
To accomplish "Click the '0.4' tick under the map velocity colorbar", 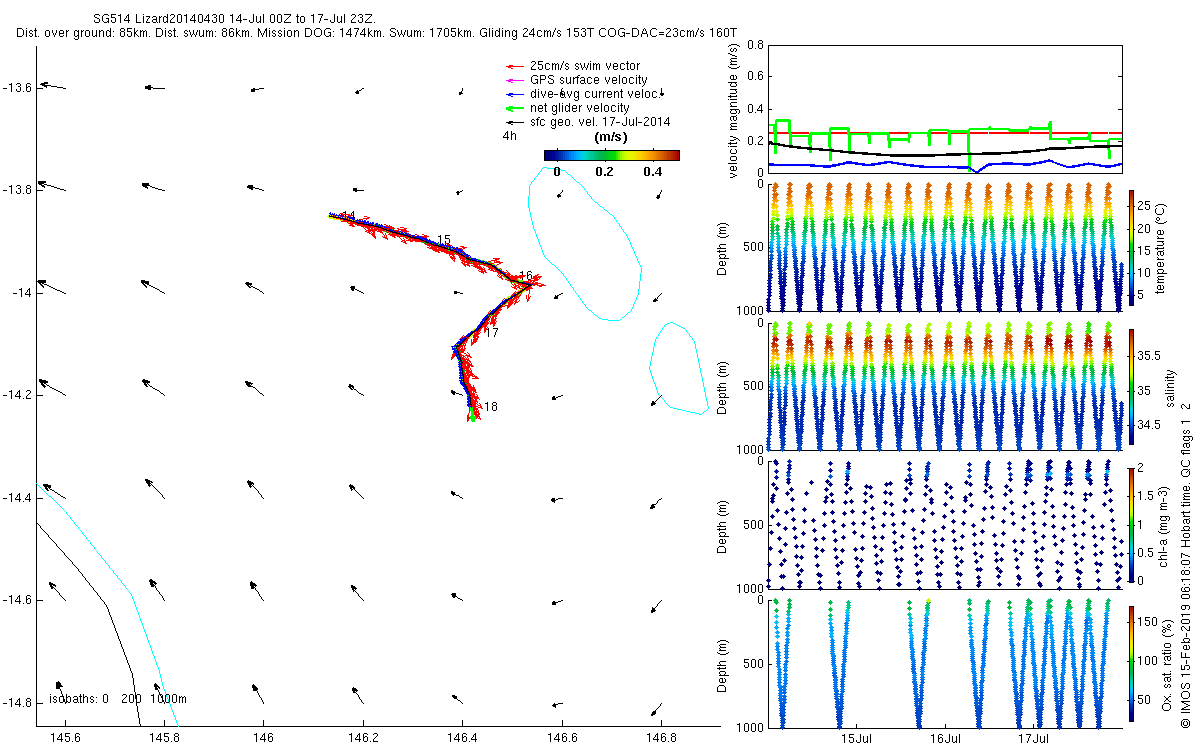I will coord(652,172).
